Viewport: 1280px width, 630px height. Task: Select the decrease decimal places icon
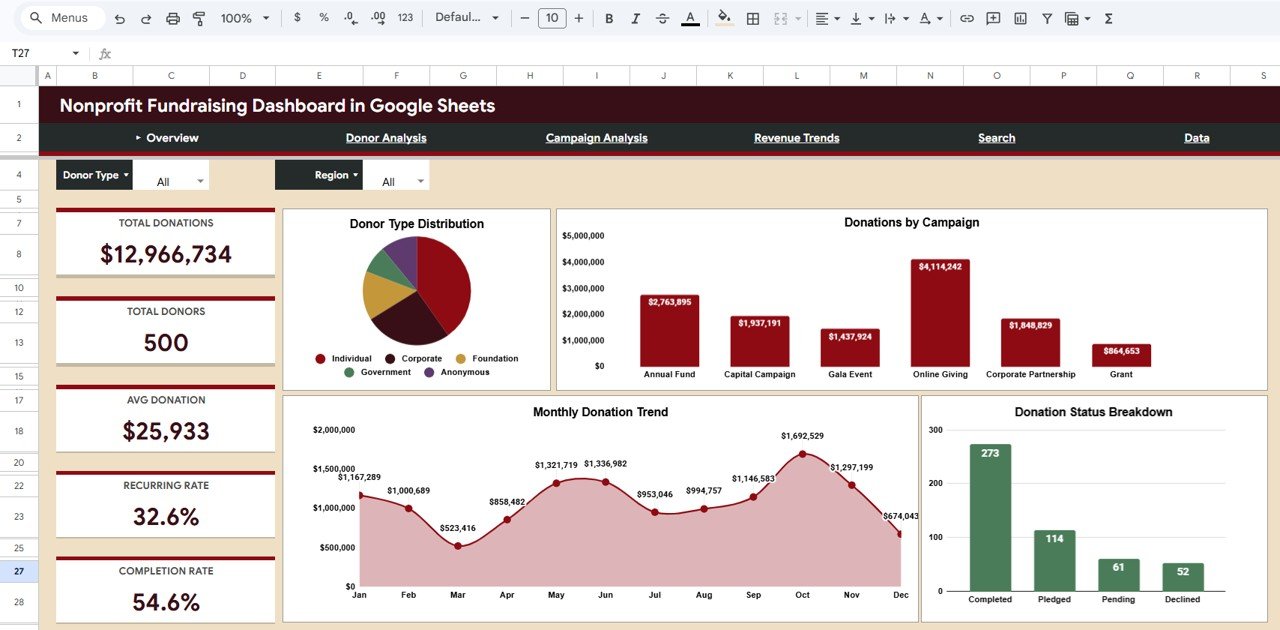[349, 18]
